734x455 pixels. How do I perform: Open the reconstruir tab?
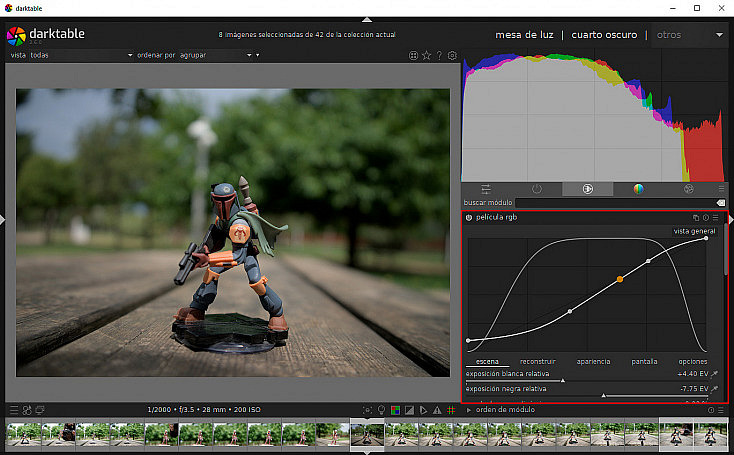pyautogui.click(x=537, y=361)
